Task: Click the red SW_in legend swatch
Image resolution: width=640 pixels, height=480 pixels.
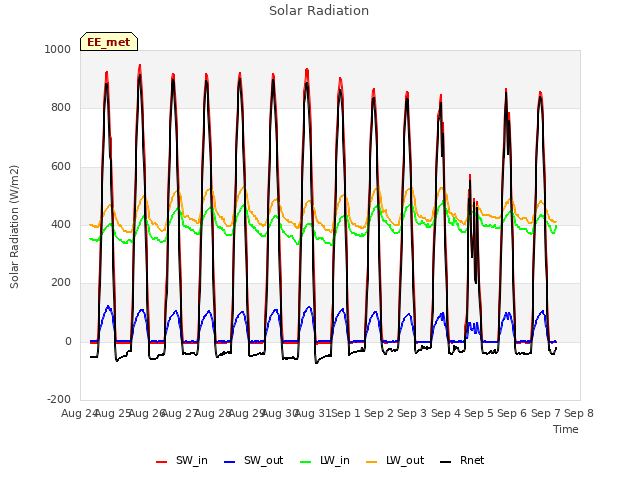Action: click(162, 462)
